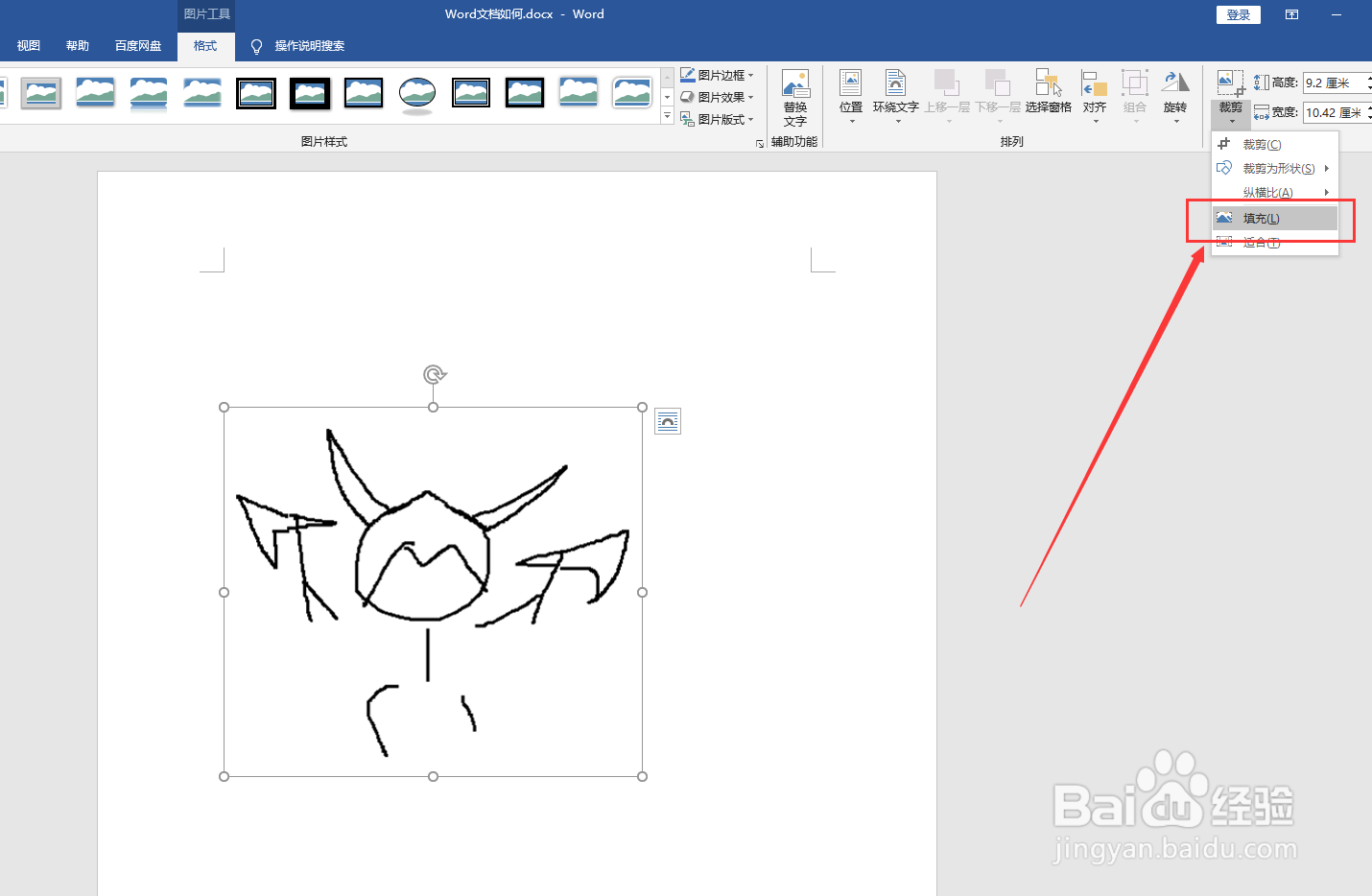Open the Position (位置) options
Image resolution: width=1372 pixels, height=896 pixels.
850,96
